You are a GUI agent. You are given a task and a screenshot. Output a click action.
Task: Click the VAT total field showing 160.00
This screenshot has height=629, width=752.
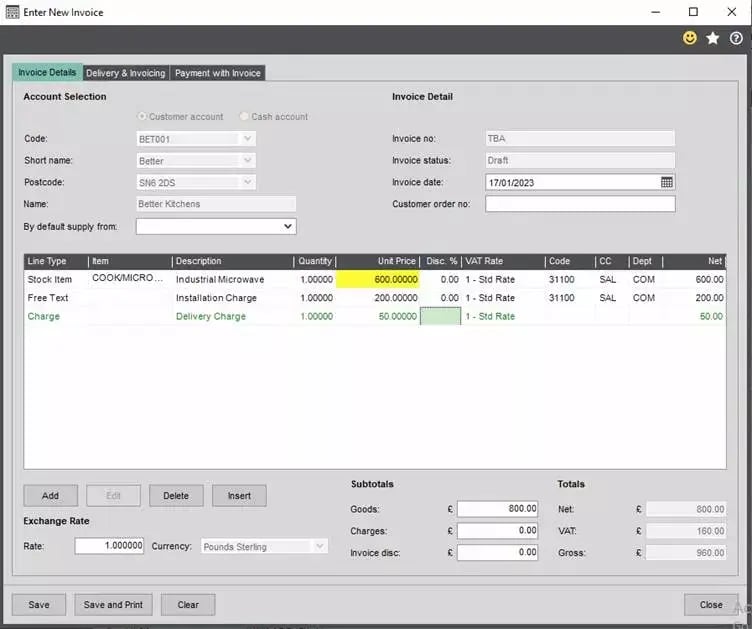click(686, 531)
